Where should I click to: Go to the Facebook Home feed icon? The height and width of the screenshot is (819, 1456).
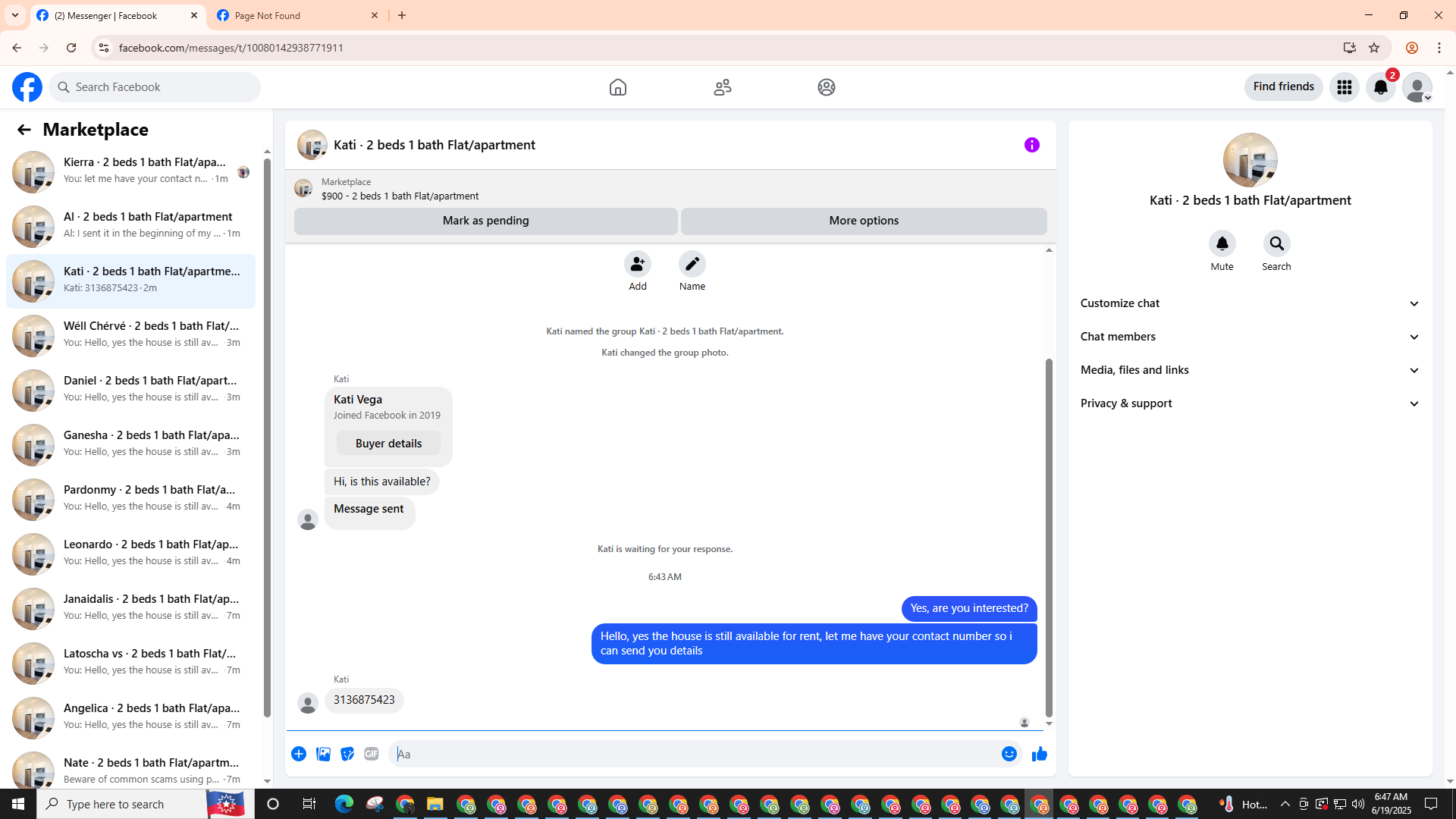click(x=618, y=87)
